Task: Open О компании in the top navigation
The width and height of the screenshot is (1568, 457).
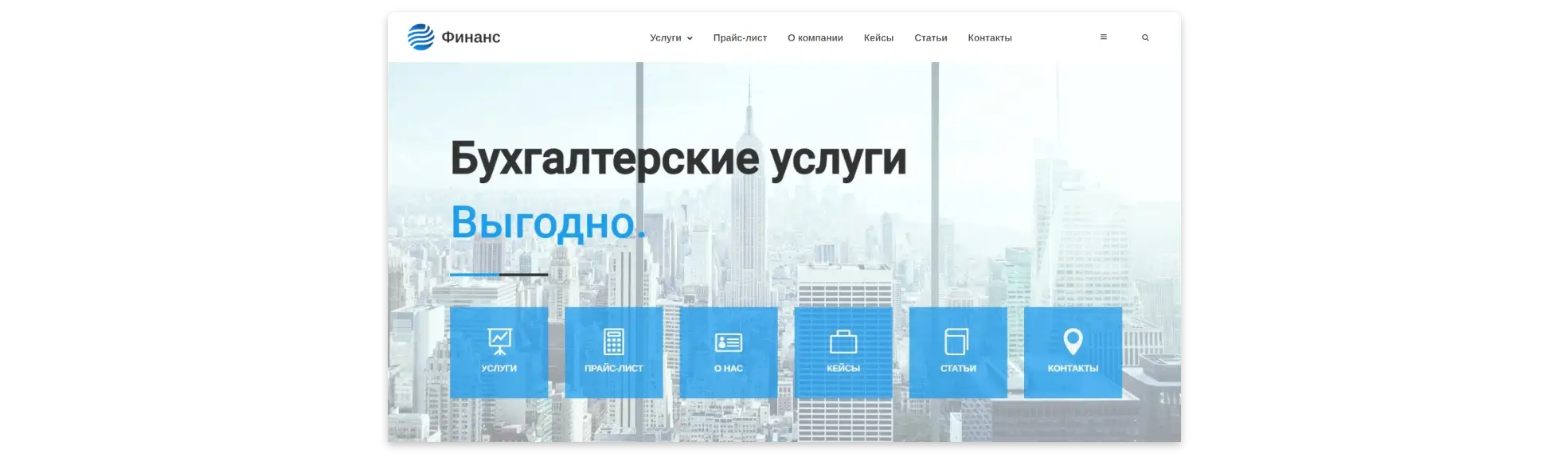Action: click(x=815, y=38)
